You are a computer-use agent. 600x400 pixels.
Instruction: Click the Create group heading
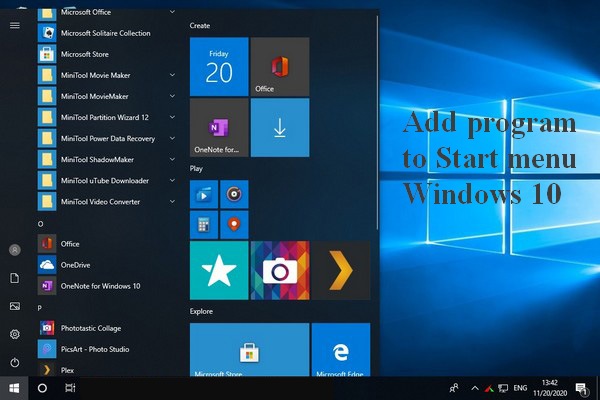pyautogui.click(x=200, y=26)
